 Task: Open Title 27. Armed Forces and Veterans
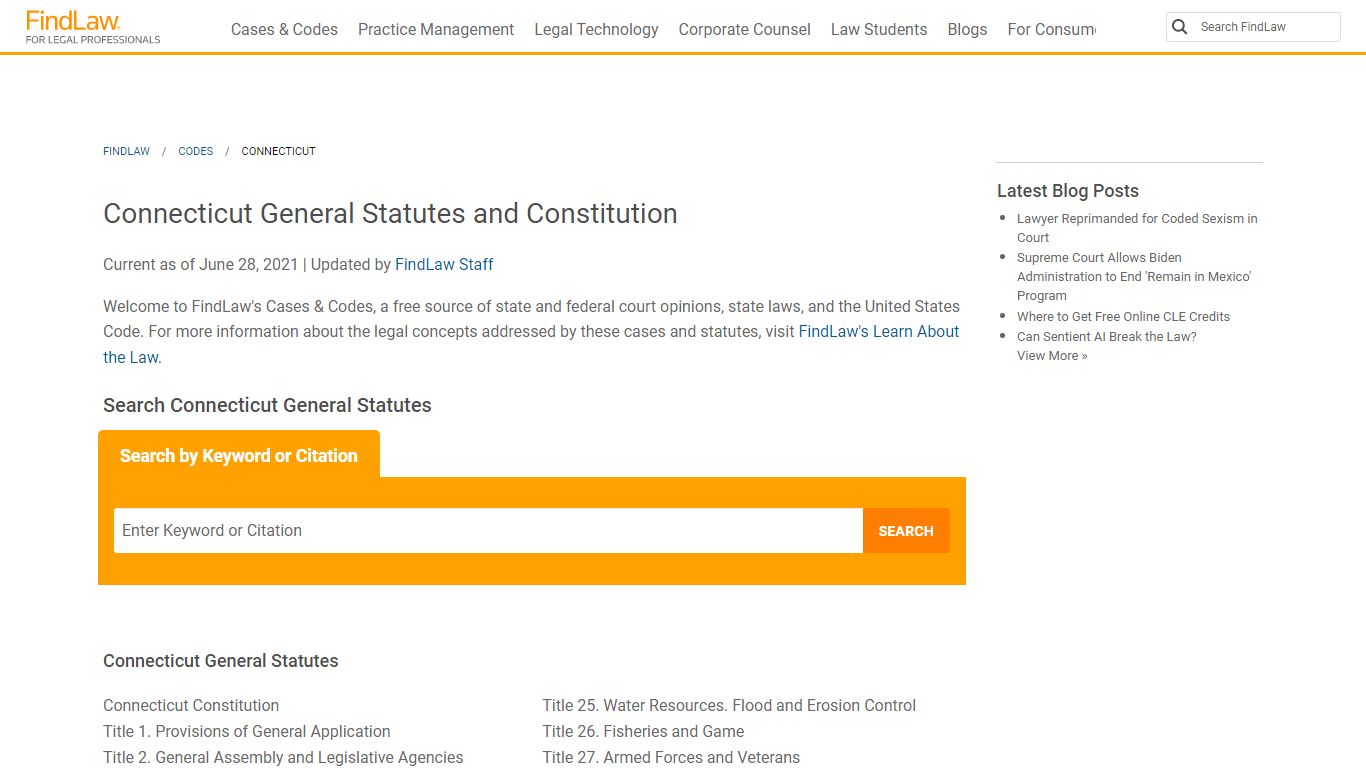[671, 757]
